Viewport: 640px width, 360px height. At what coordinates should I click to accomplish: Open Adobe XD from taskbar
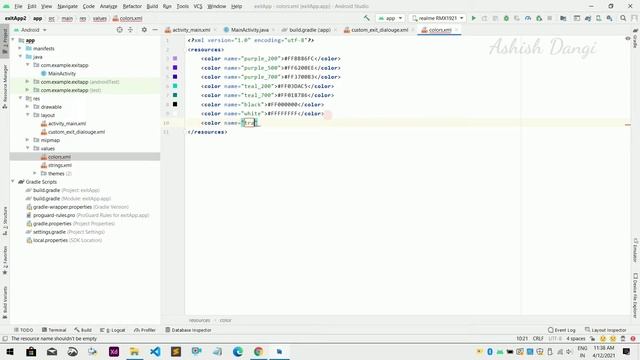pos(114,351)
